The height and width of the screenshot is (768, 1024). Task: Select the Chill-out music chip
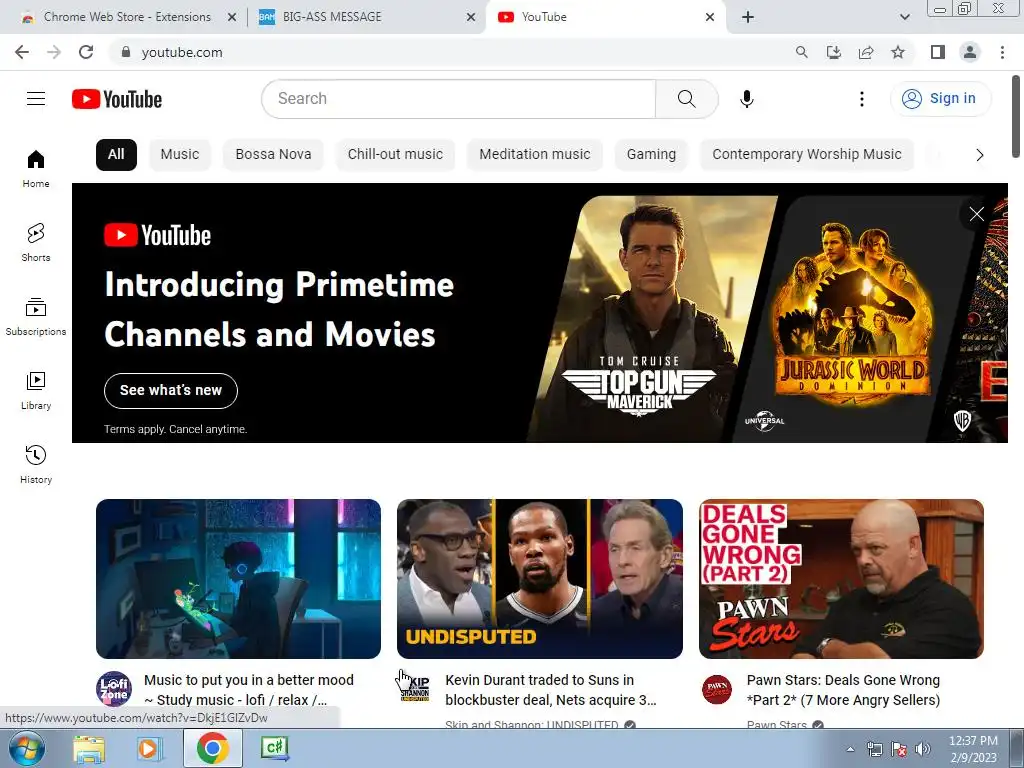395,155
